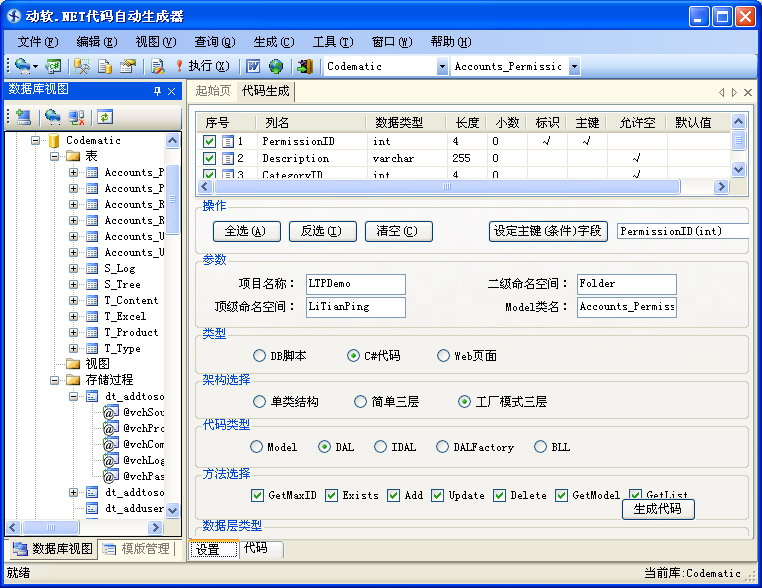Expand the S_Tree table node
Viewport: 762px width, 588px height.
point(73,284)
